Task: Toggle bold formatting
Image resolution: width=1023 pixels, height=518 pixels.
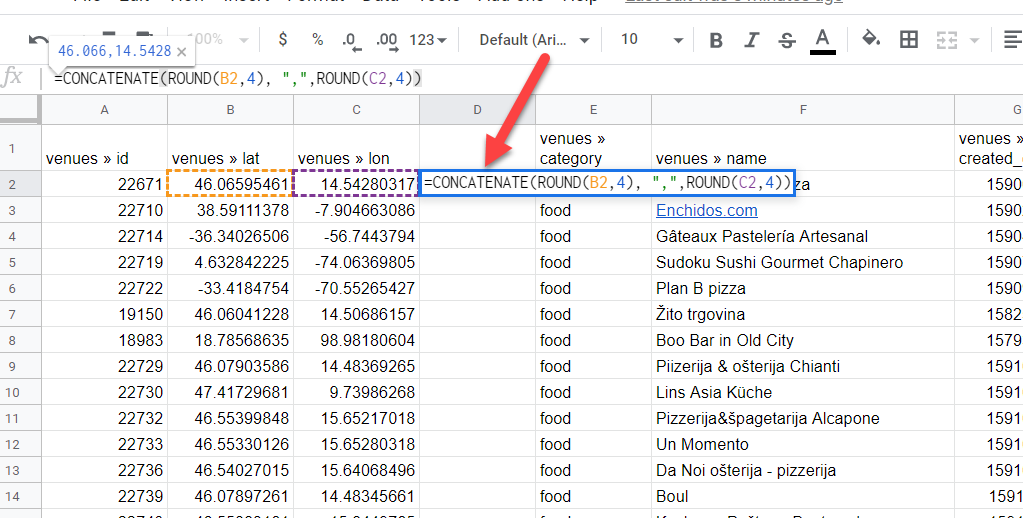Action: pos(716,40)
